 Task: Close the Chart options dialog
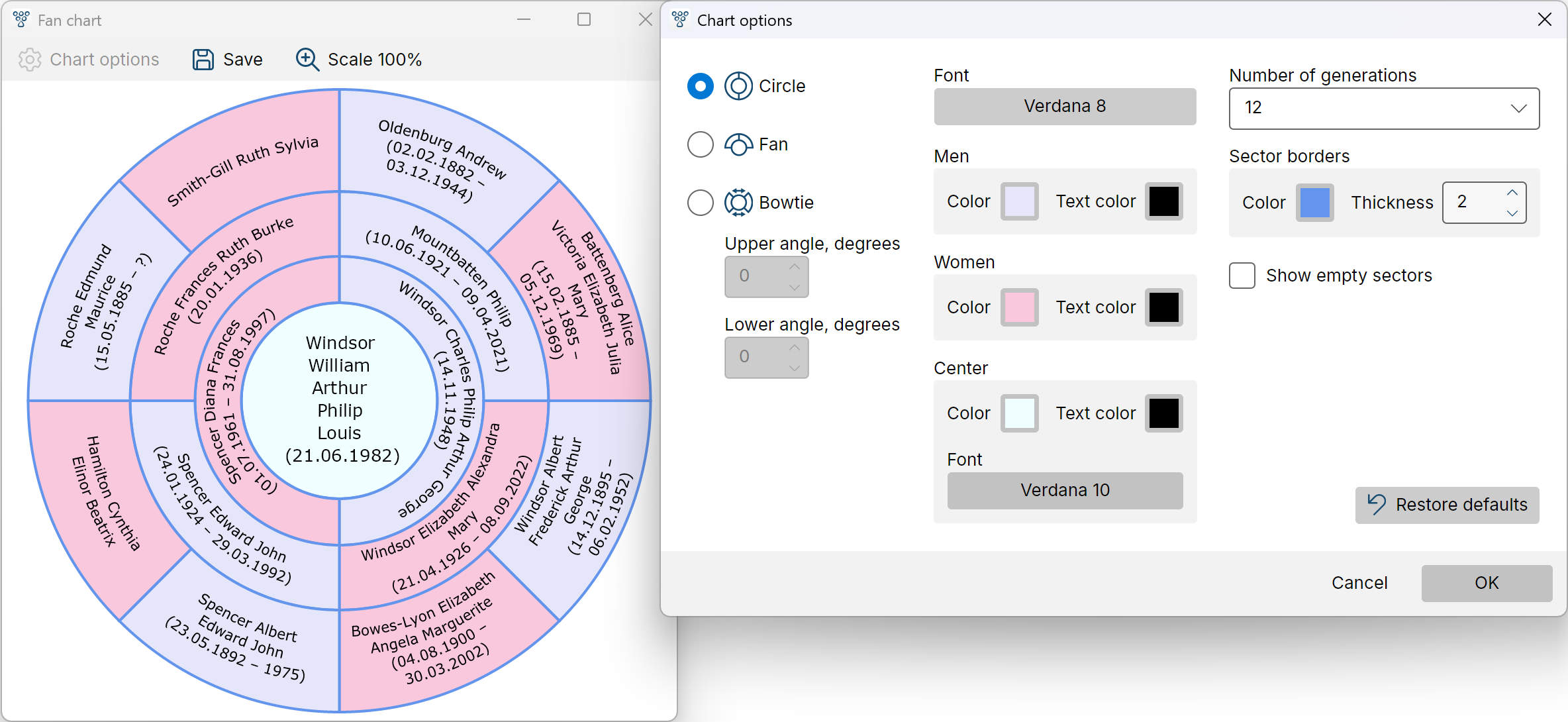coord(1545,20)
